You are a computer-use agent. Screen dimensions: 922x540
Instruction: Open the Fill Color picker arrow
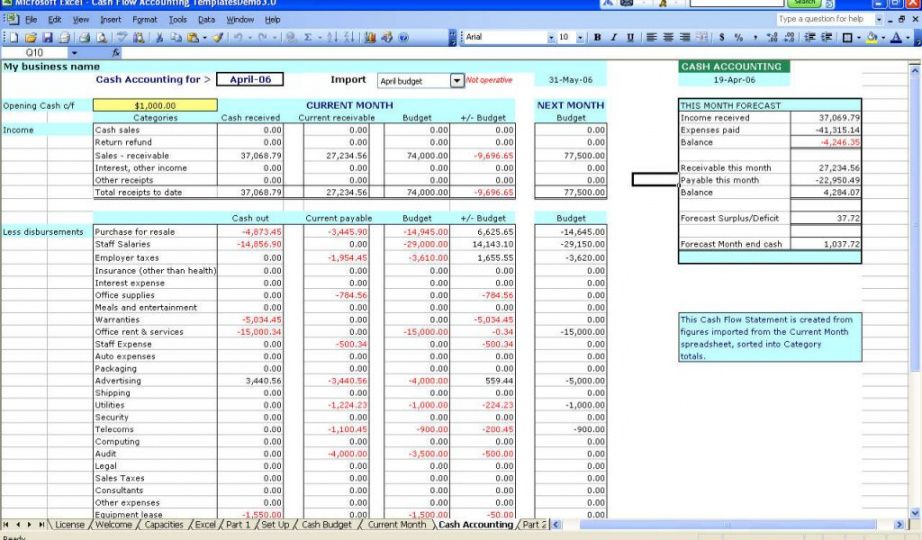[x=882, y=37]
